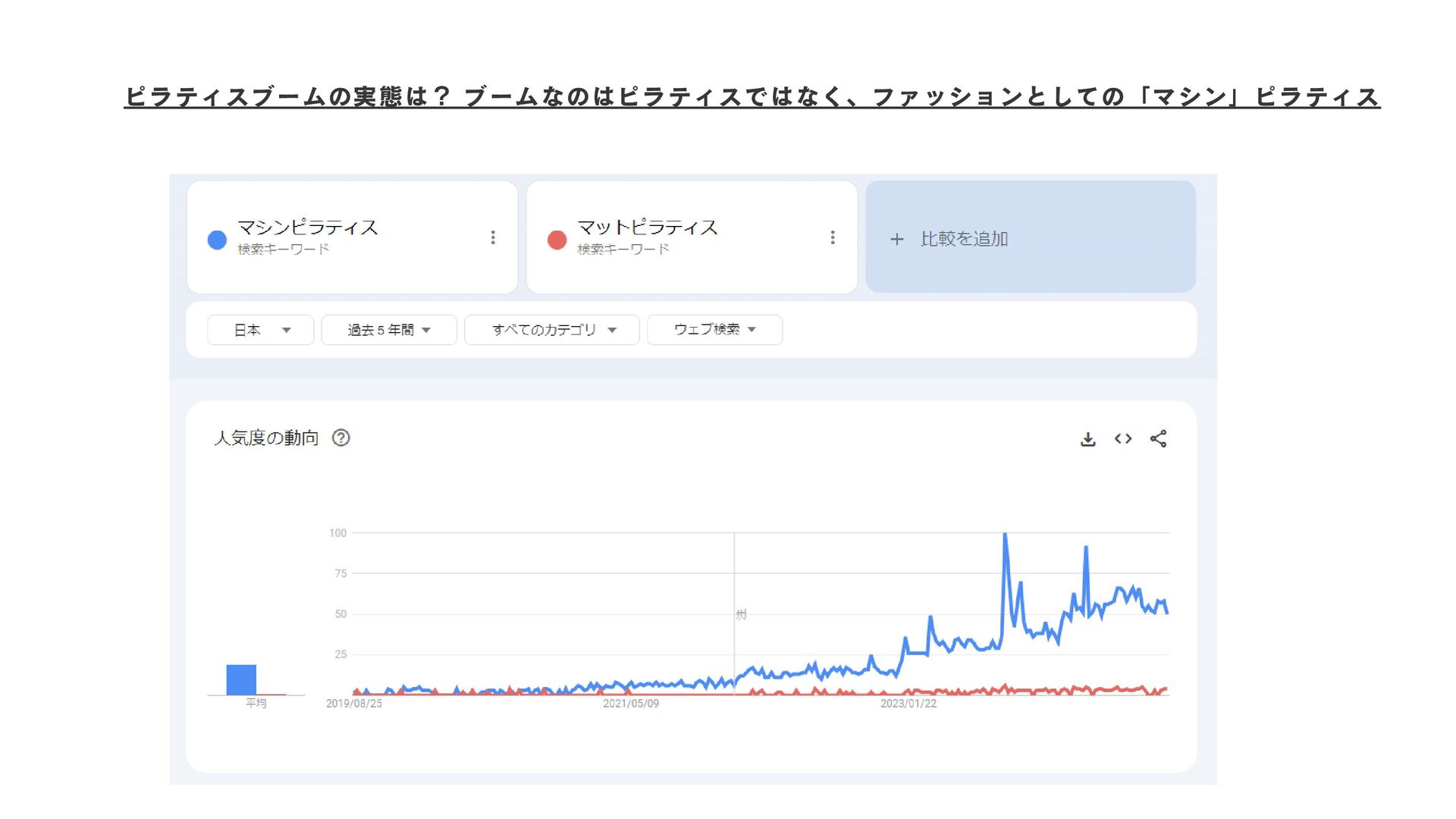Expand the 日本 region dropdown

tap(260, 330)
